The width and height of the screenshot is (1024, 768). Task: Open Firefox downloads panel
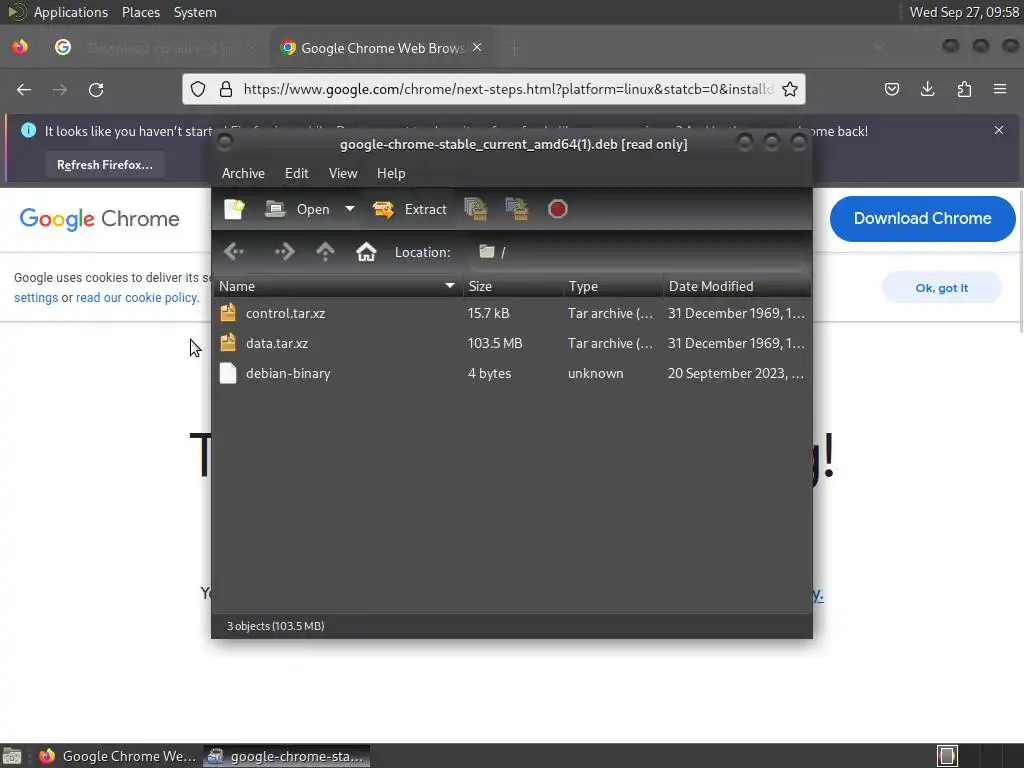[x=927, y=89]
